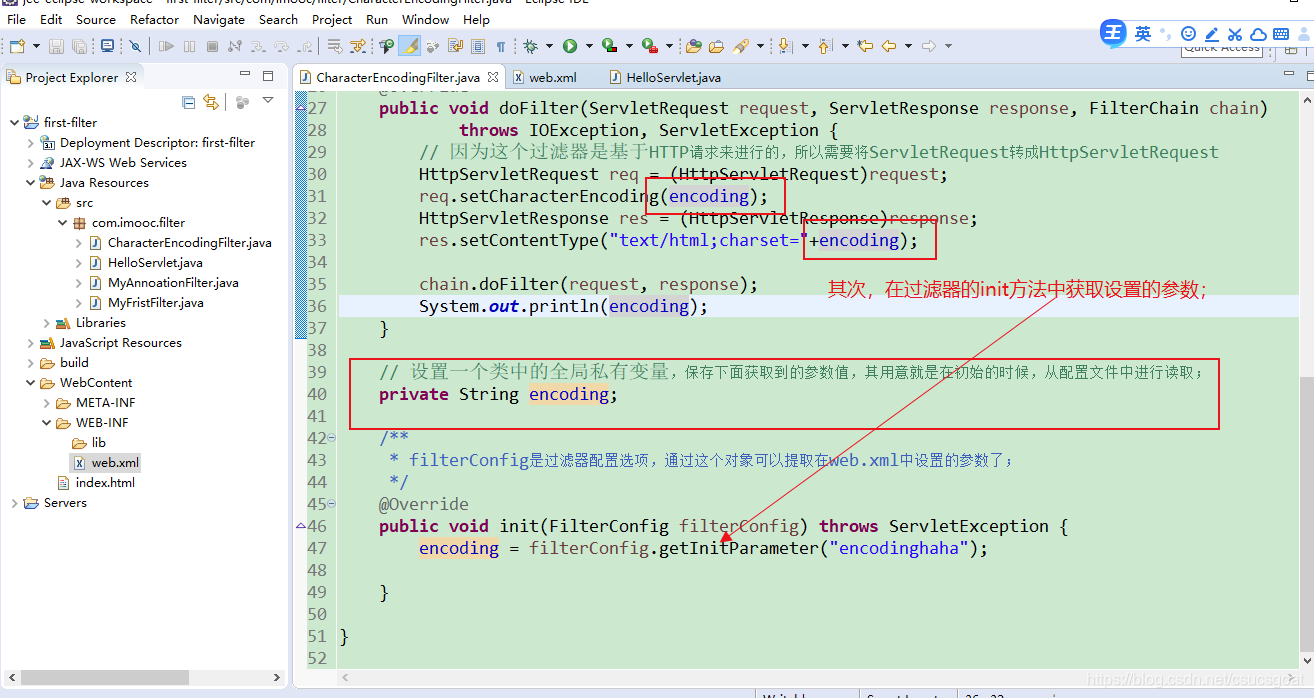
Task: Click the Terminate debug icon
Action: pos(212,46)
